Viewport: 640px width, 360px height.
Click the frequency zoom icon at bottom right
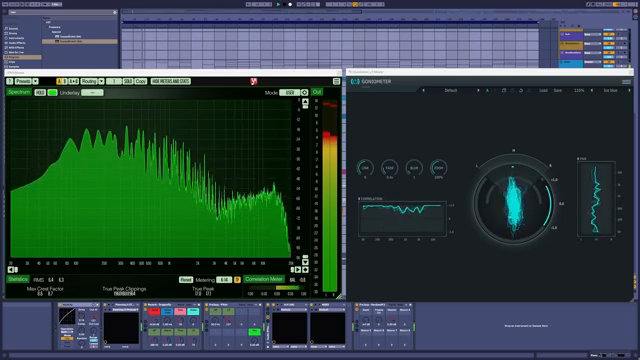pos(305,269)
